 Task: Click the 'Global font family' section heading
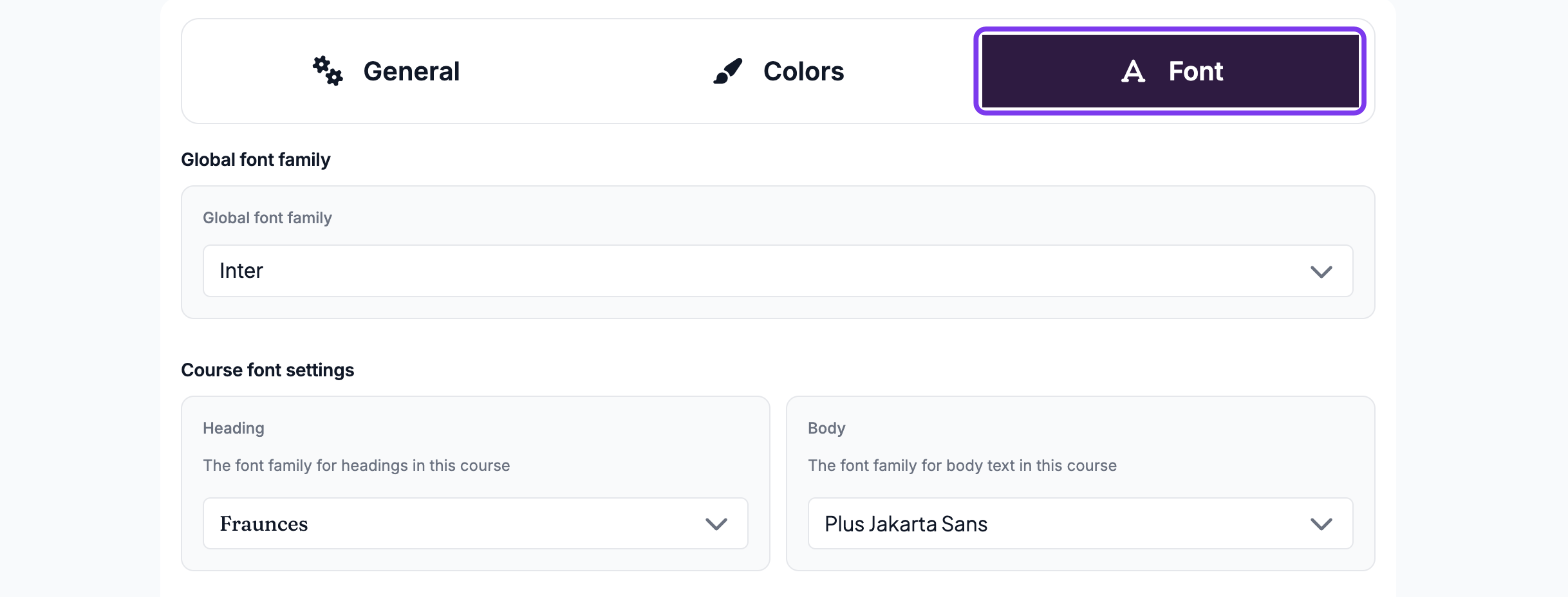(x=256, y=160)
